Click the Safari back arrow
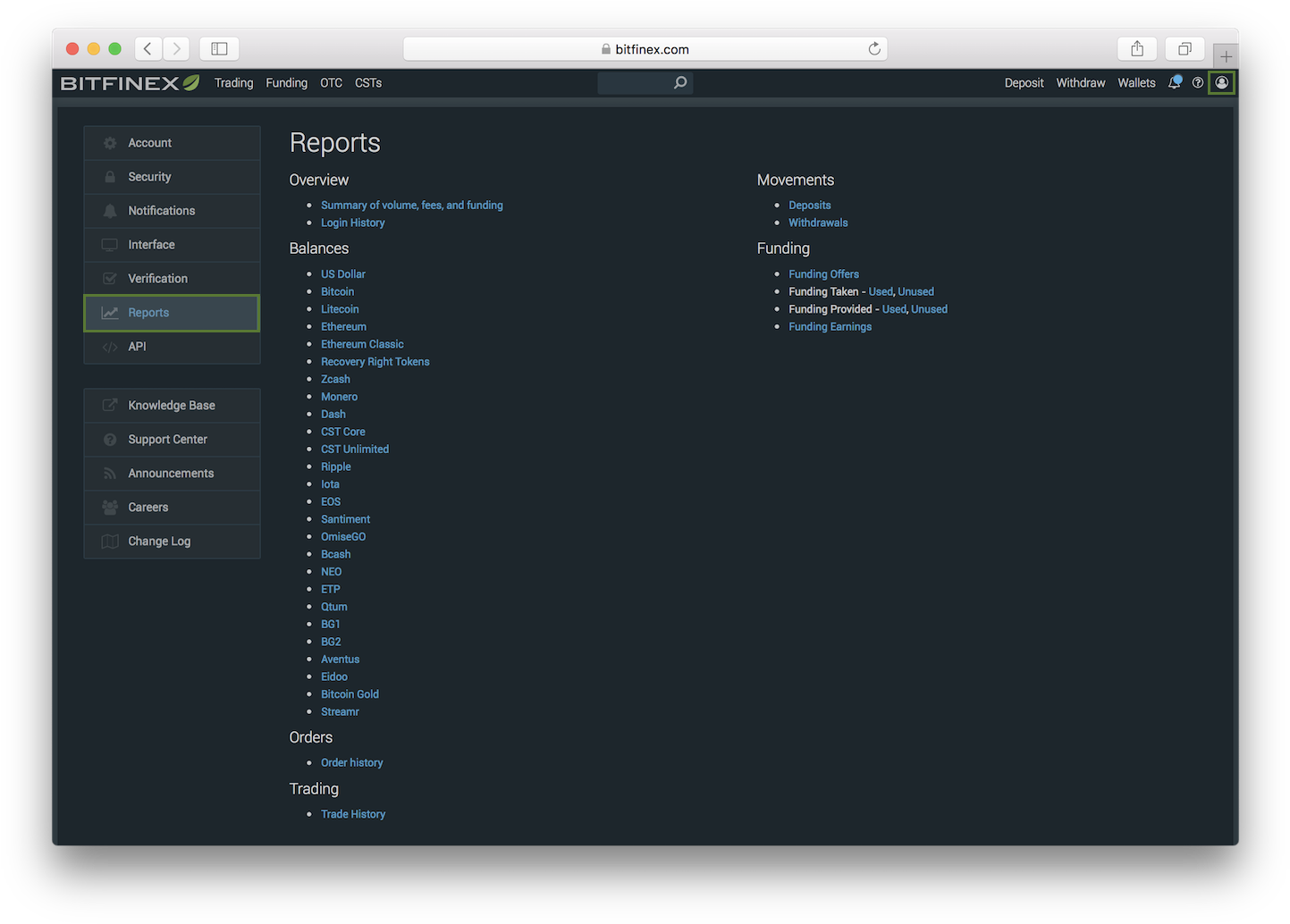The width and height of the screenshot is (1290, 924). coord(148,48)
